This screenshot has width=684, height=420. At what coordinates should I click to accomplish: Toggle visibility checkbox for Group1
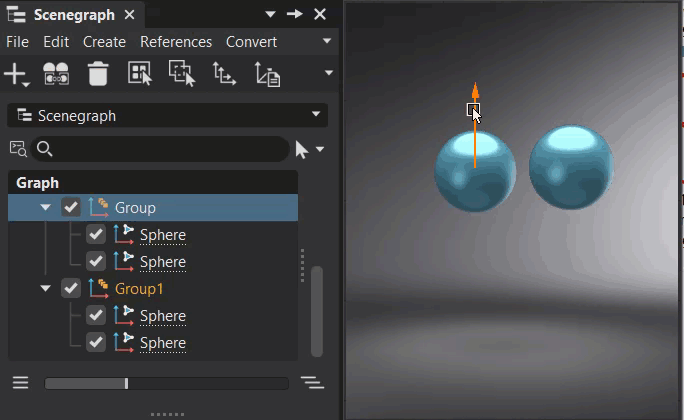coord(71,288)
